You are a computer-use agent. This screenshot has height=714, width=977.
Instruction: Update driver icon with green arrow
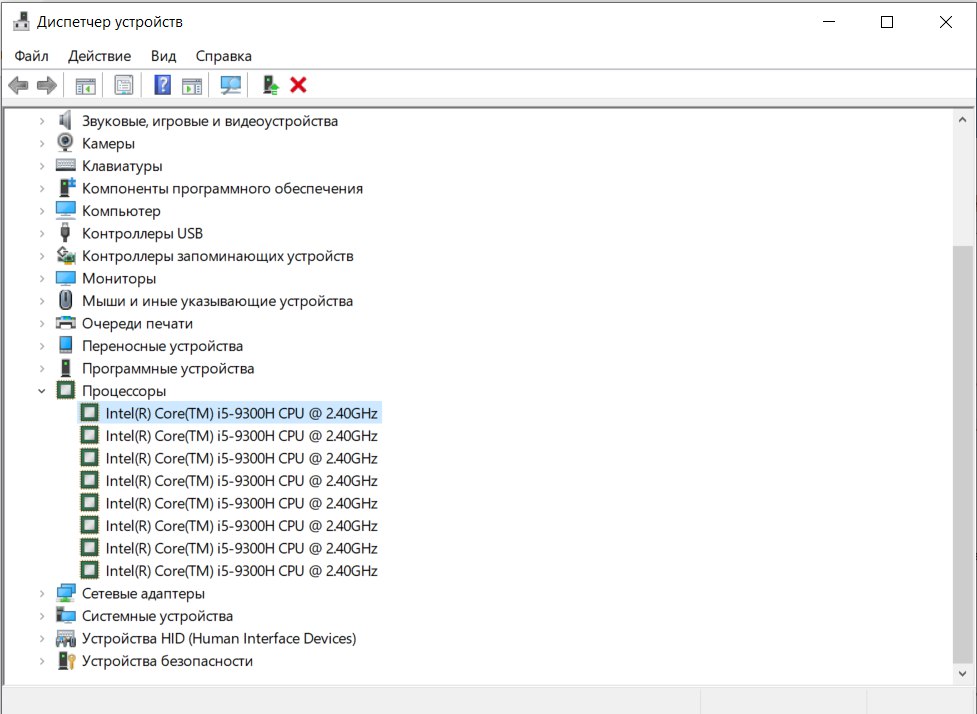click(270, 85)
